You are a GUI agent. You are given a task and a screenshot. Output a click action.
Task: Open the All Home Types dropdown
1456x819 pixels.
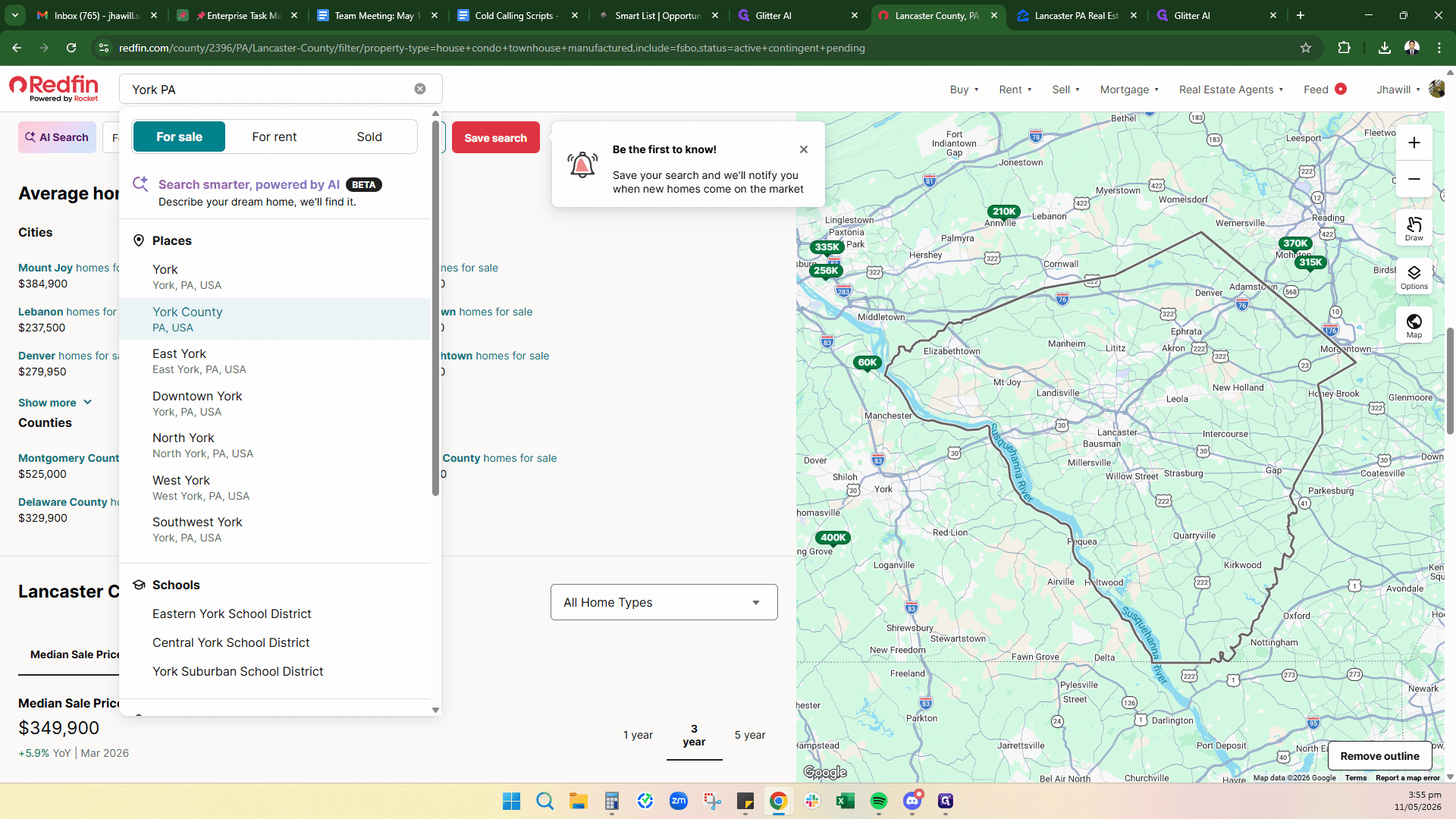pos(664,602)
